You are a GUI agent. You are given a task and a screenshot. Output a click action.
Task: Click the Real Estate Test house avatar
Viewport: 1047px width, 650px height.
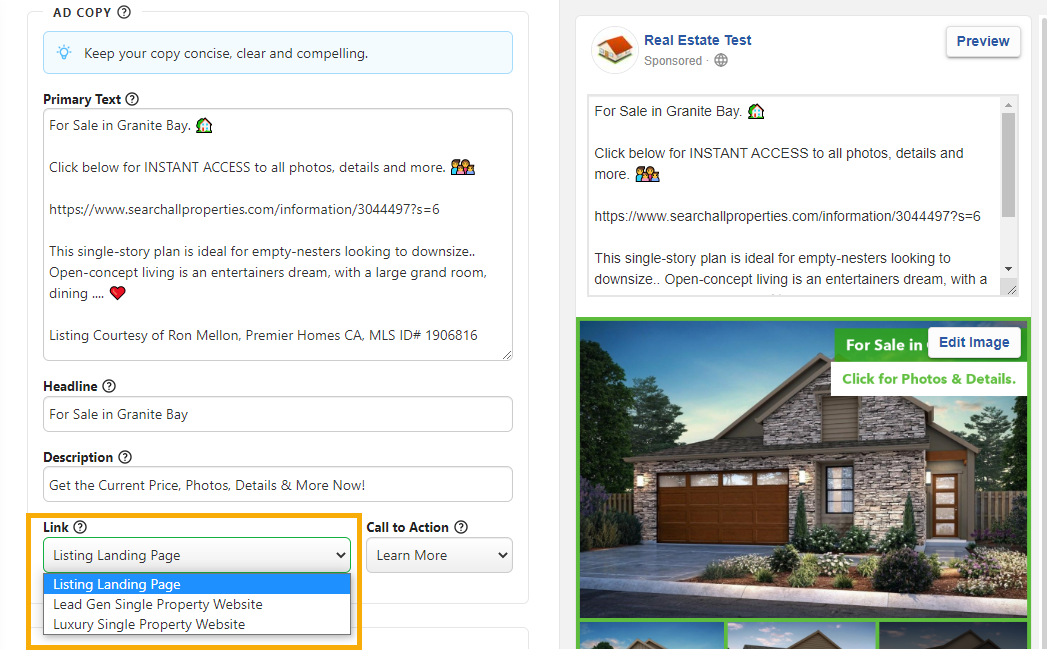(614, 50)
